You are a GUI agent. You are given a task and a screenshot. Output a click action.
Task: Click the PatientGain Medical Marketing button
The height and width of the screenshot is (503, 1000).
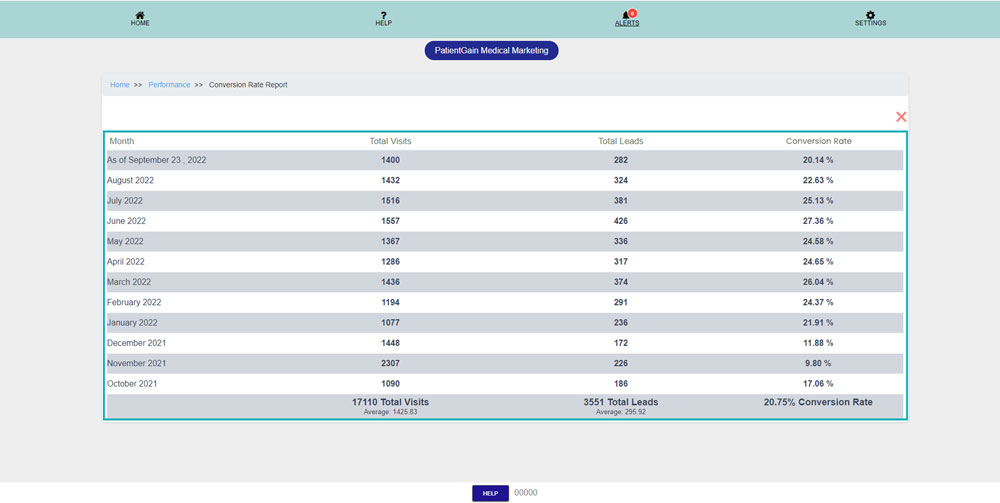491,50
